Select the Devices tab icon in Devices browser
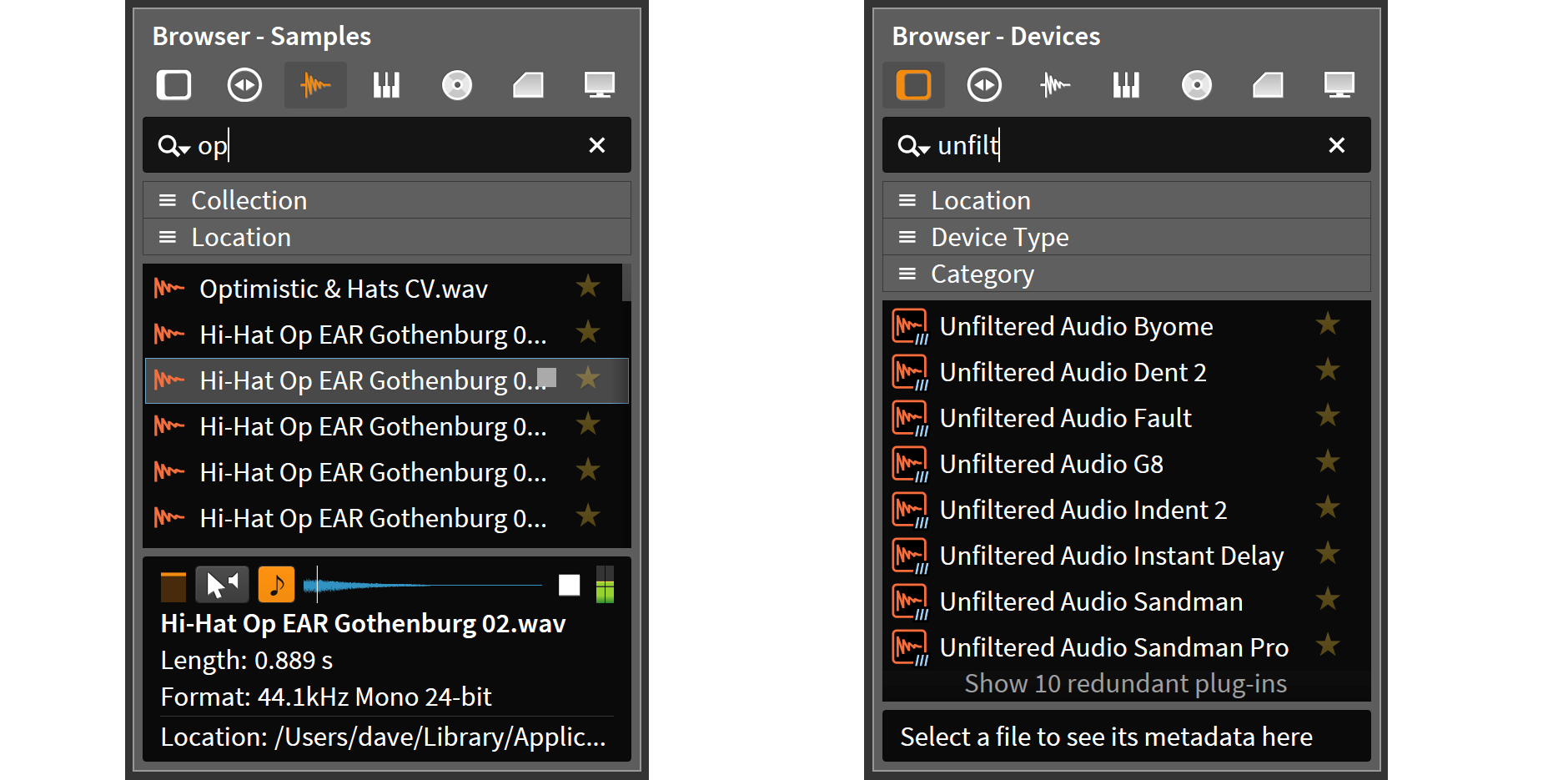Screen dimensions: 1568x780 (x=913, y=85)
